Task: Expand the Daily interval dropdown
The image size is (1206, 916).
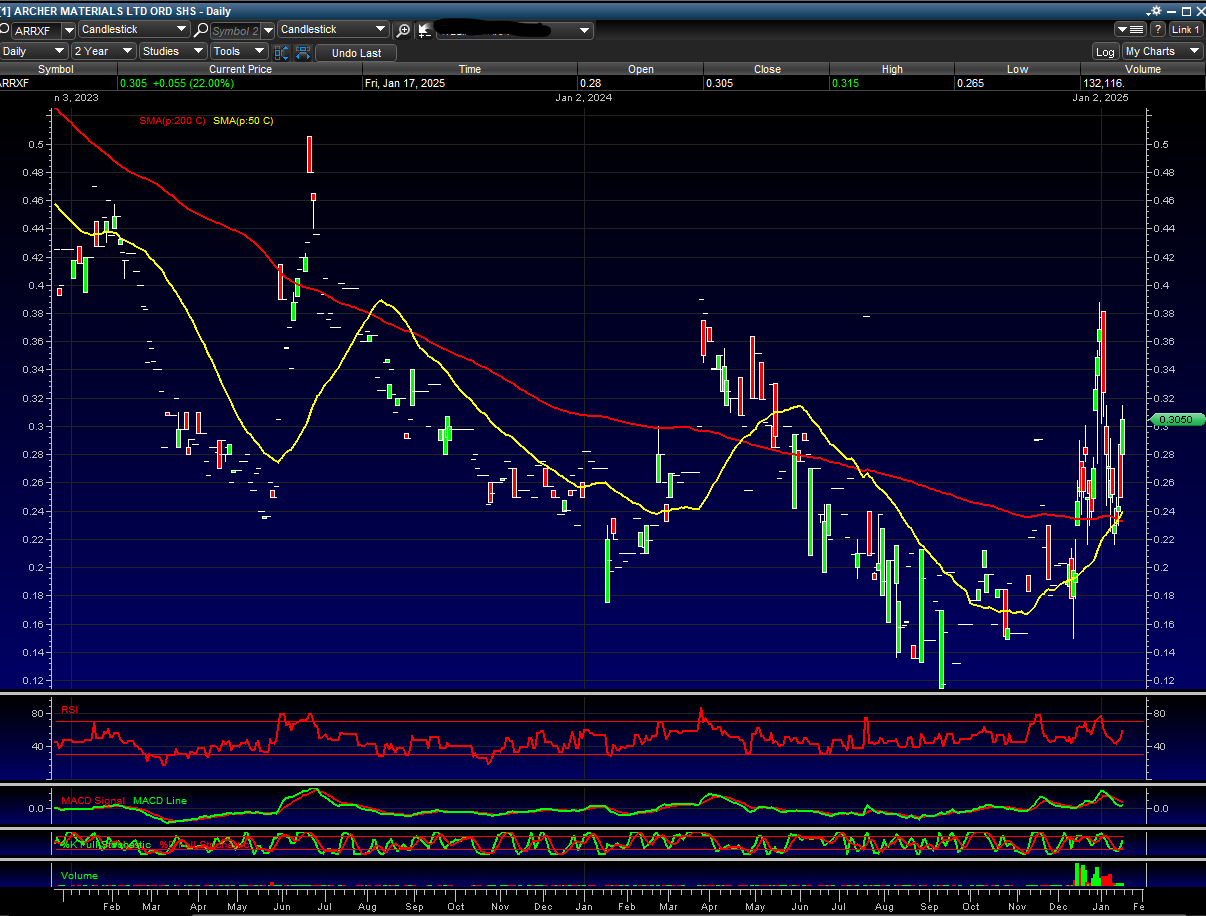Action: [34, 51]
